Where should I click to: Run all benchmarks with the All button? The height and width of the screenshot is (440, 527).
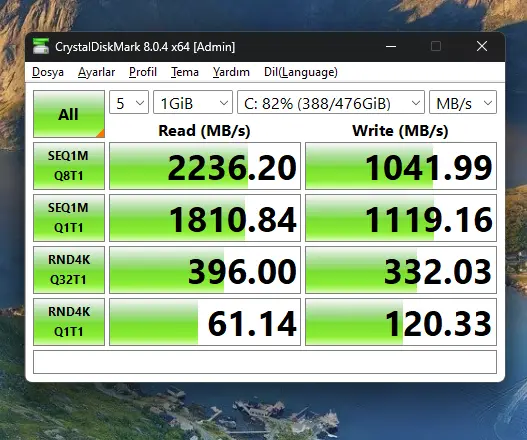pos(69,114)
